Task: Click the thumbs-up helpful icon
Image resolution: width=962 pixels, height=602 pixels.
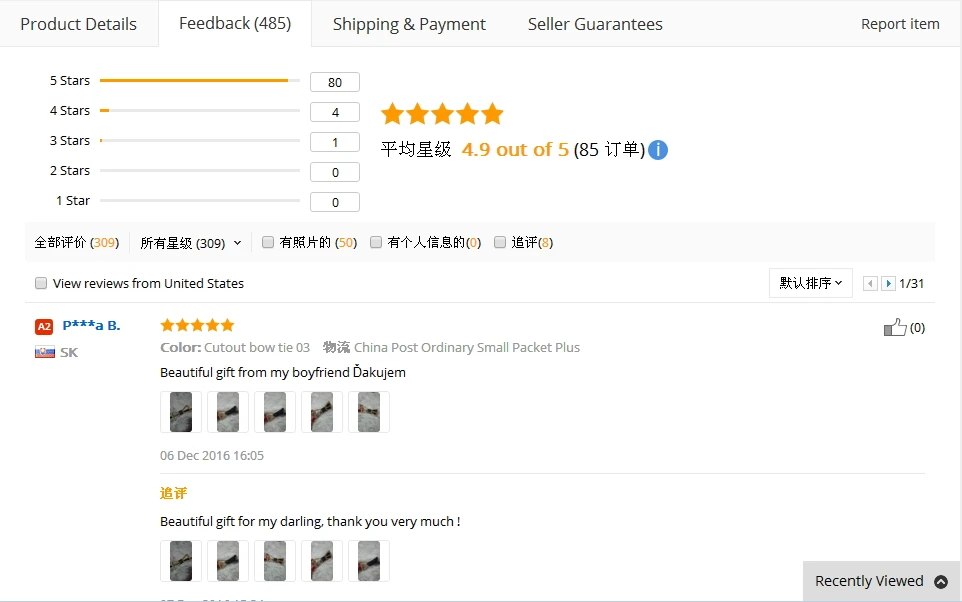Action: tap(895, 327)
